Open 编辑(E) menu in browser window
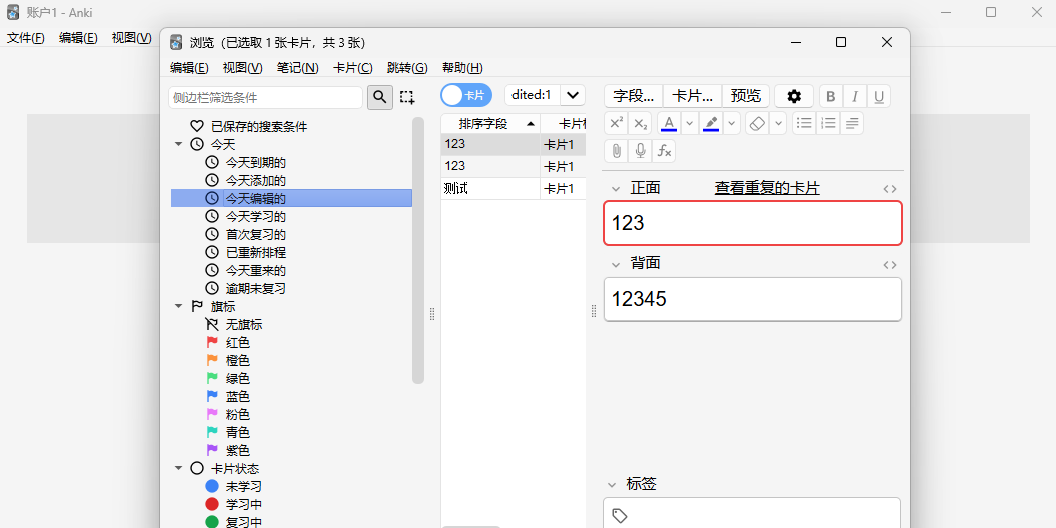The width and height of the screenshot is (1056, 528). pos(189,67)
